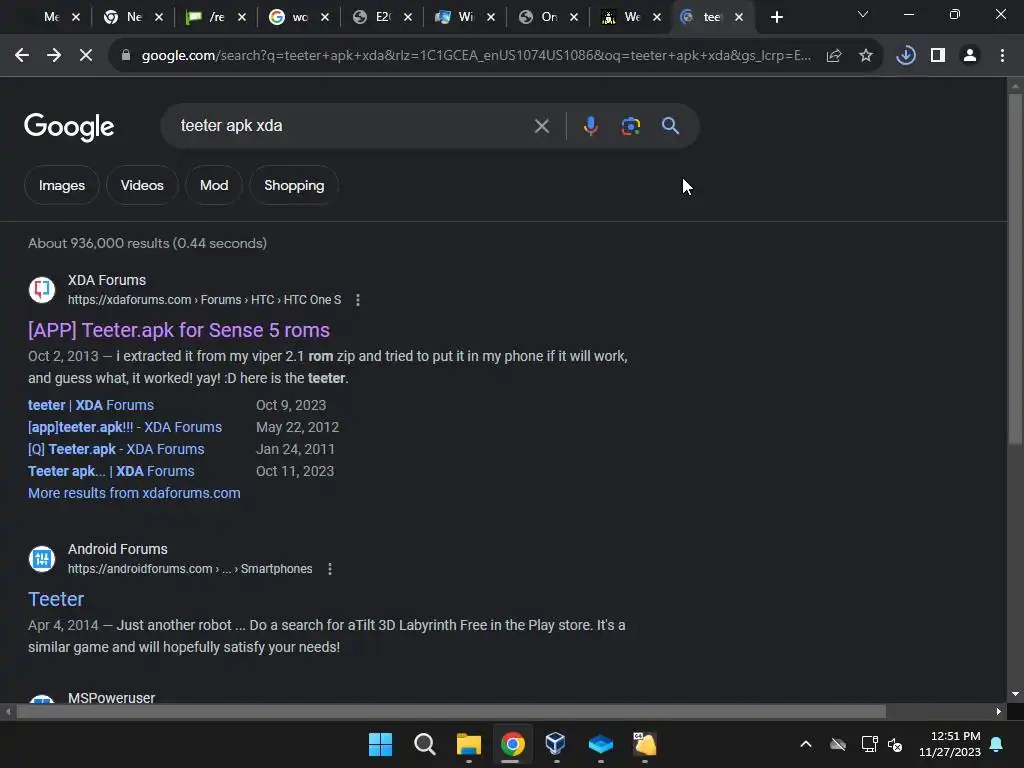Open options for the XDA Forums result
This screenshot has width=1024, height=768.
[357, 300]
